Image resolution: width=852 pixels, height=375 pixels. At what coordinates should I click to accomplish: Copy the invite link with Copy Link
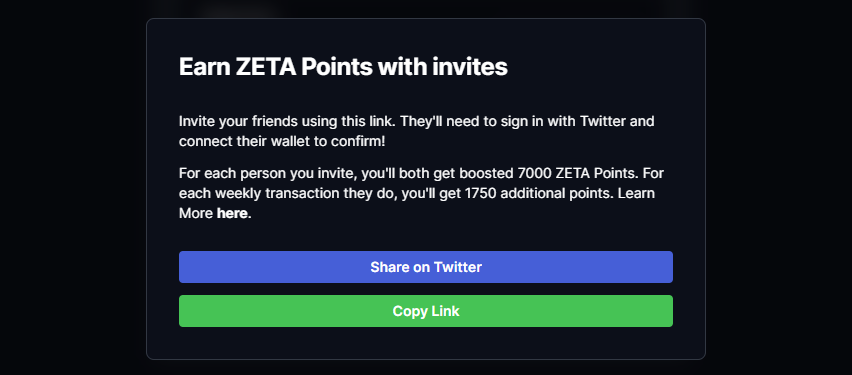point(425,311)
